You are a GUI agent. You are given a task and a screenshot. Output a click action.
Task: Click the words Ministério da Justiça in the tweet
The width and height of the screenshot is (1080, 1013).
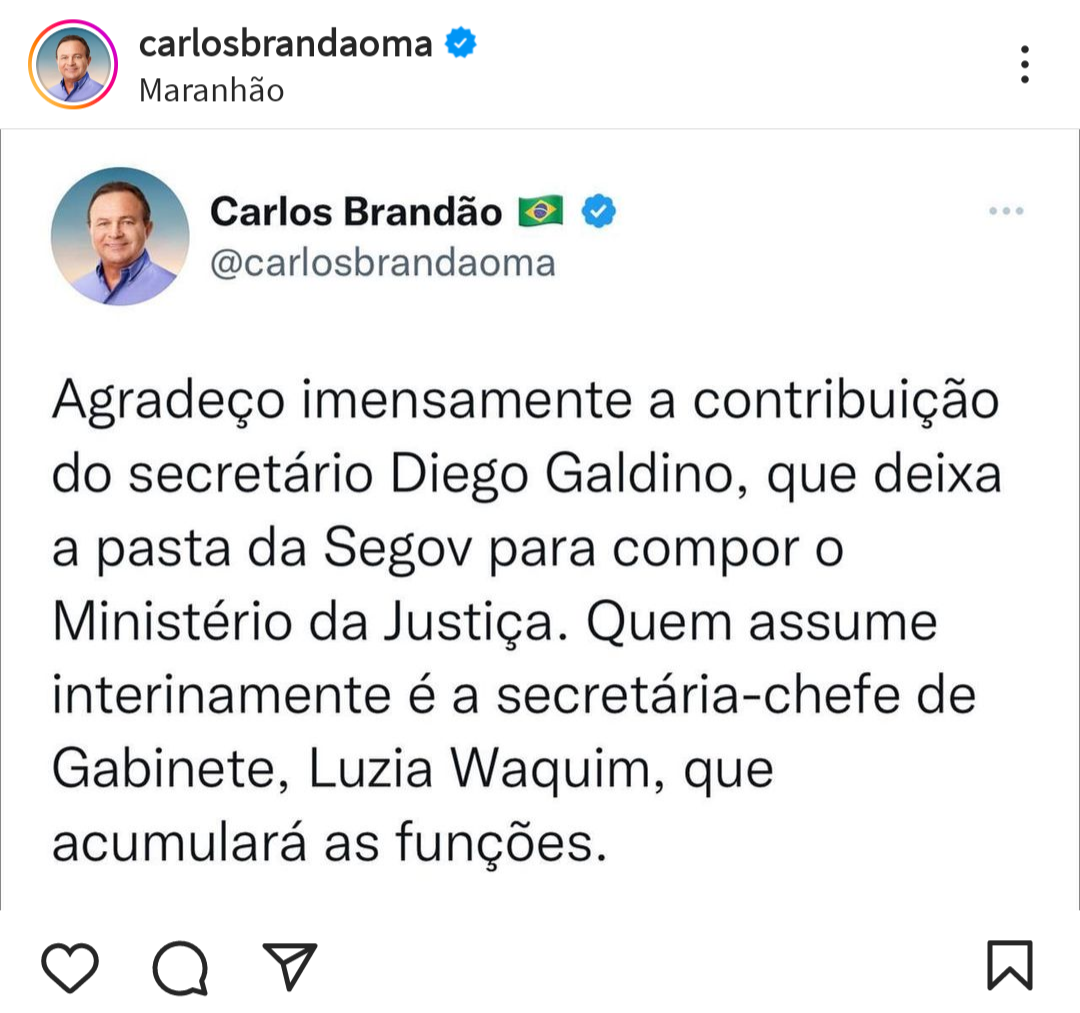point(304,622)
